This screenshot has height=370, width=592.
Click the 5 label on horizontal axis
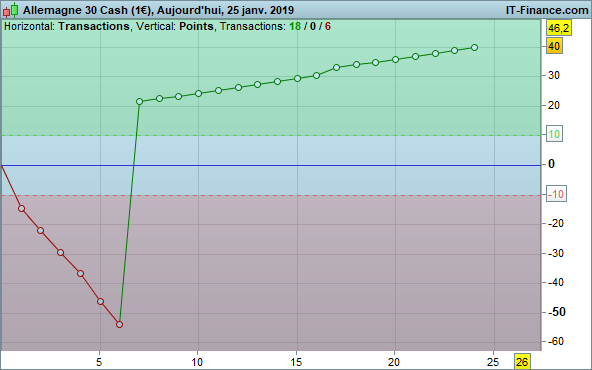(x=99, y=362)
